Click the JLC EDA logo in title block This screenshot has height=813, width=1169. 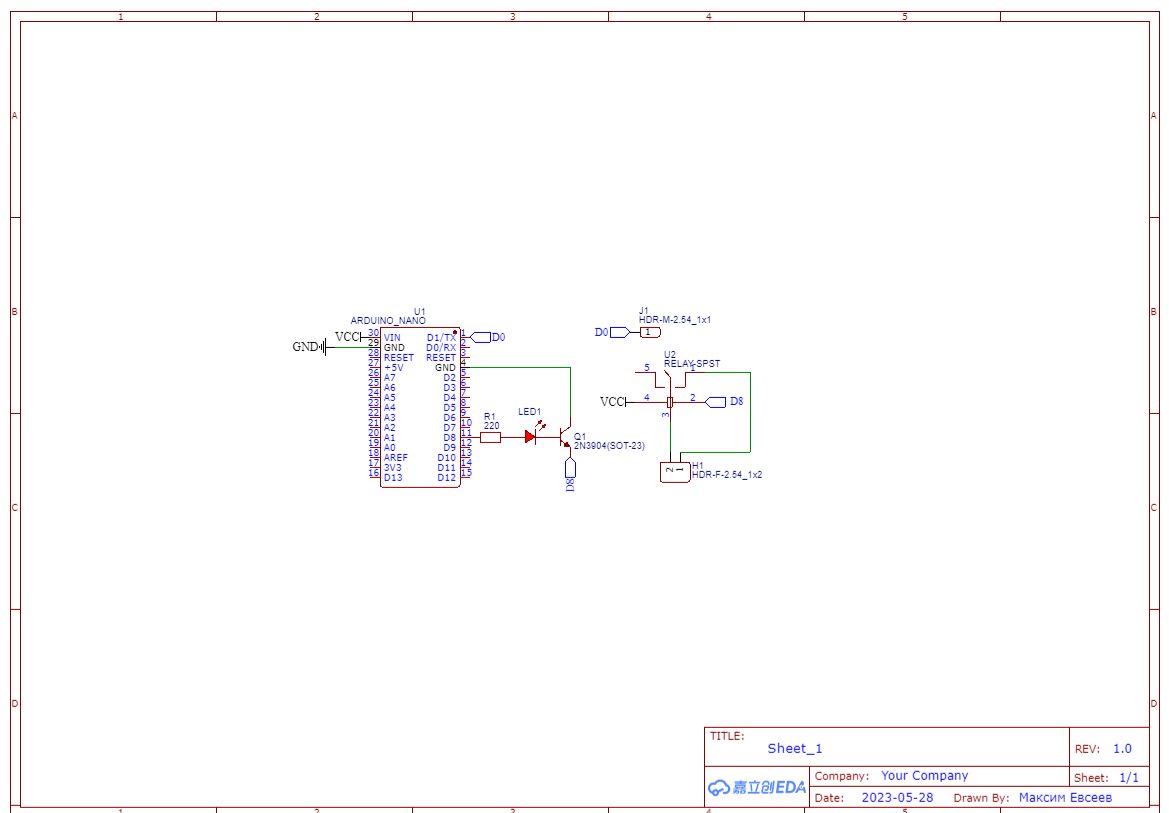757,787
